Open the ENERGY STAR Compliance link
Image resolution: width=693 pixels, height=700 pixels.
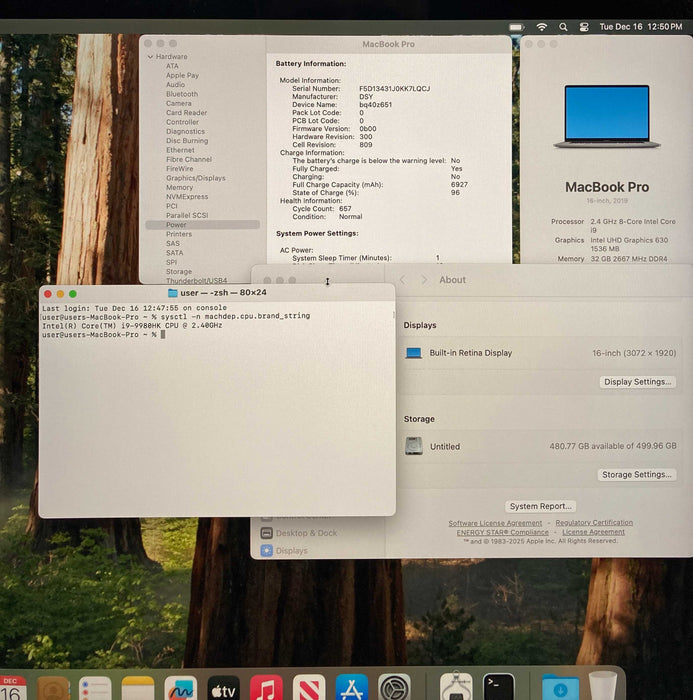point(502,532)
